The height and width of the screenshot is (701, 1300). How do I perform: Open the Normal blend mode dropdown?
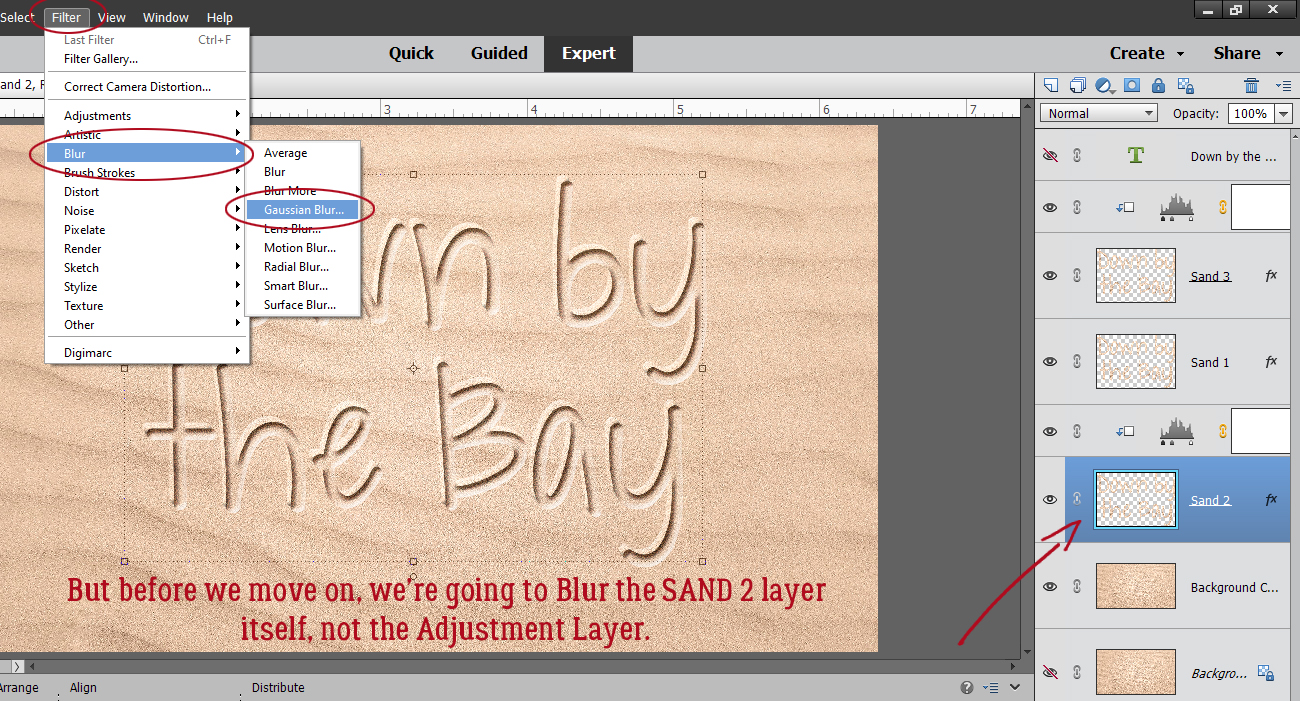coord(1099,113)
